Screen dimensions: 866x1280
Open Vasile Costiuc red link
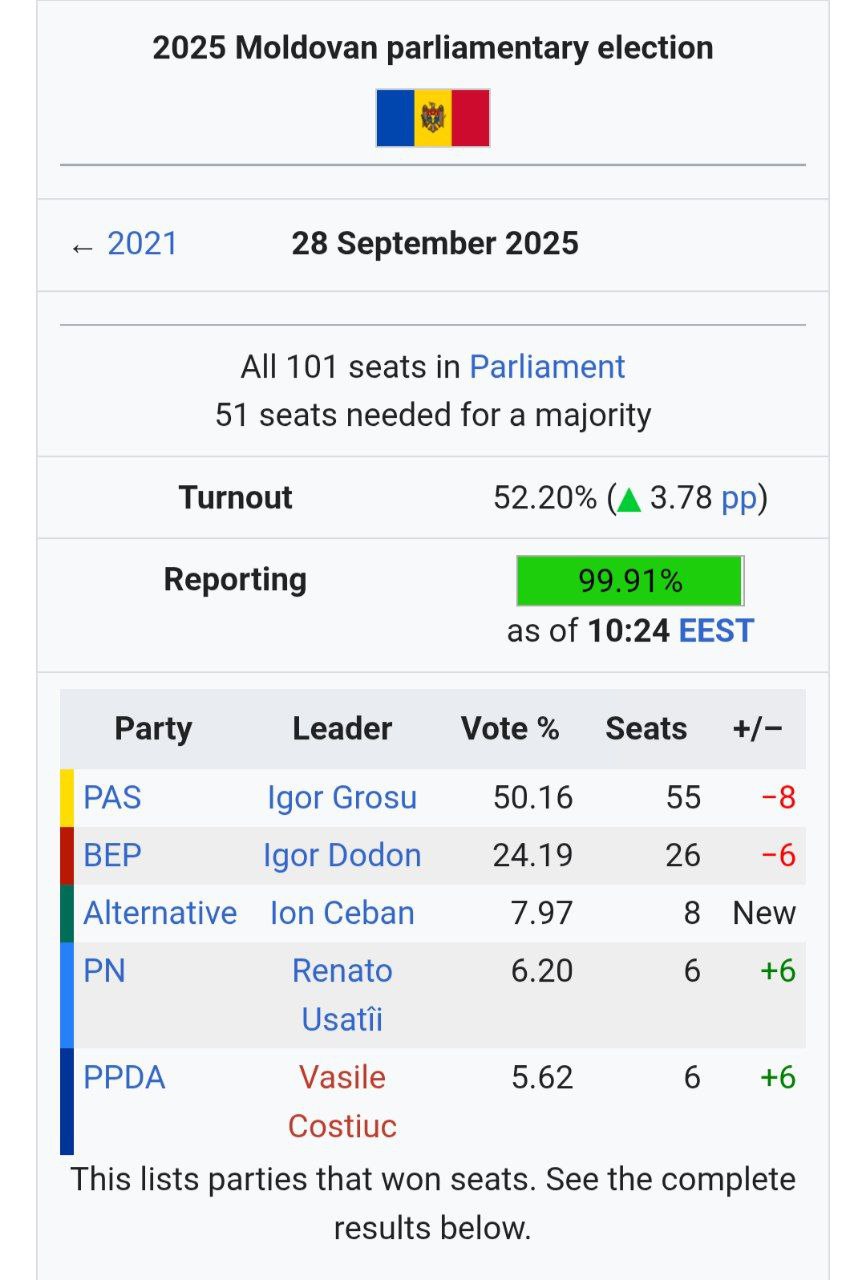pos(342,1102)
